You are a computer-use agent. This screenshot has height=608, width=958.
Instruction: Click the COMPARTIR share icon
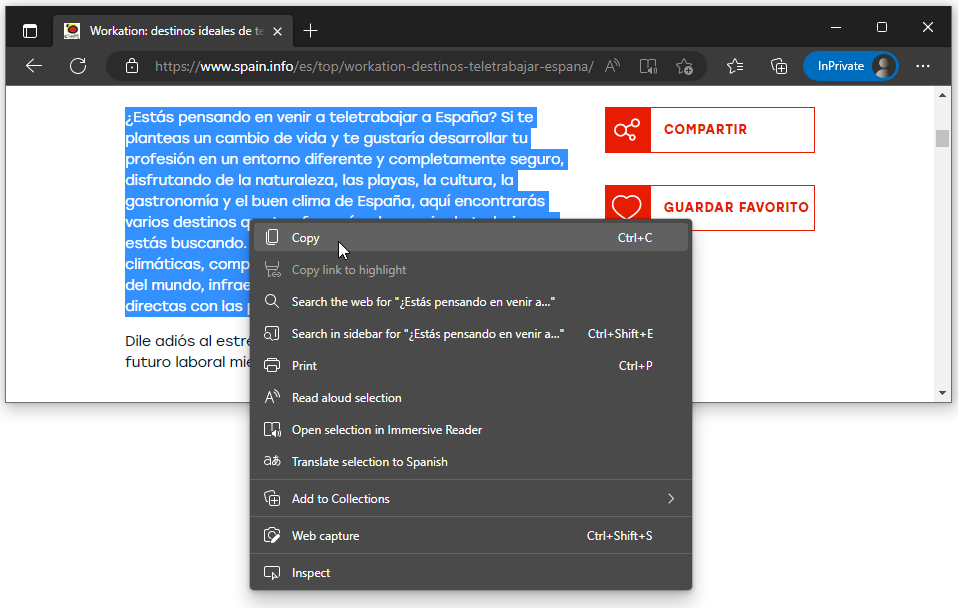(x=628, y=130)
